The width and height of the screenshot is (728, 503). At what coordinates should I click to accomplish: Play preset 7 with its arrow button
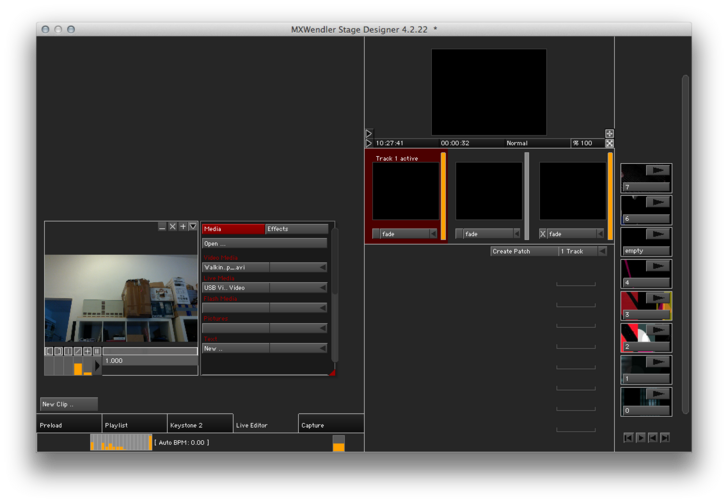658,170
